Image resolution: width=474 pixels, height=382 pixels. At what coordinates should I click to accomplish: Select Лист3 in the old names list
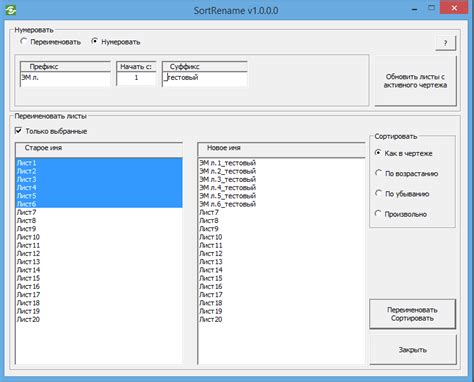coord(99,179)
